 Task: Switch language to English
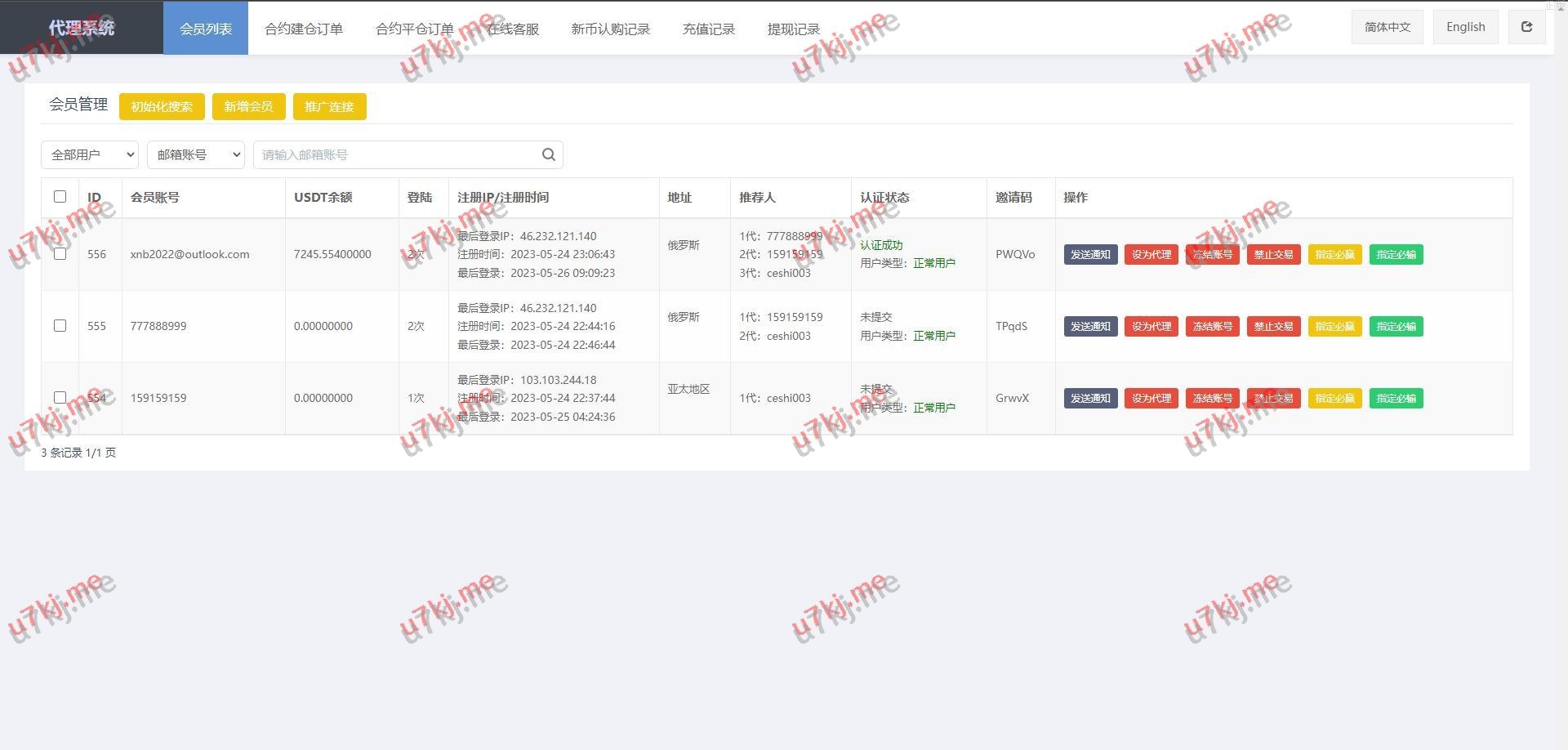pos(1465,27)
